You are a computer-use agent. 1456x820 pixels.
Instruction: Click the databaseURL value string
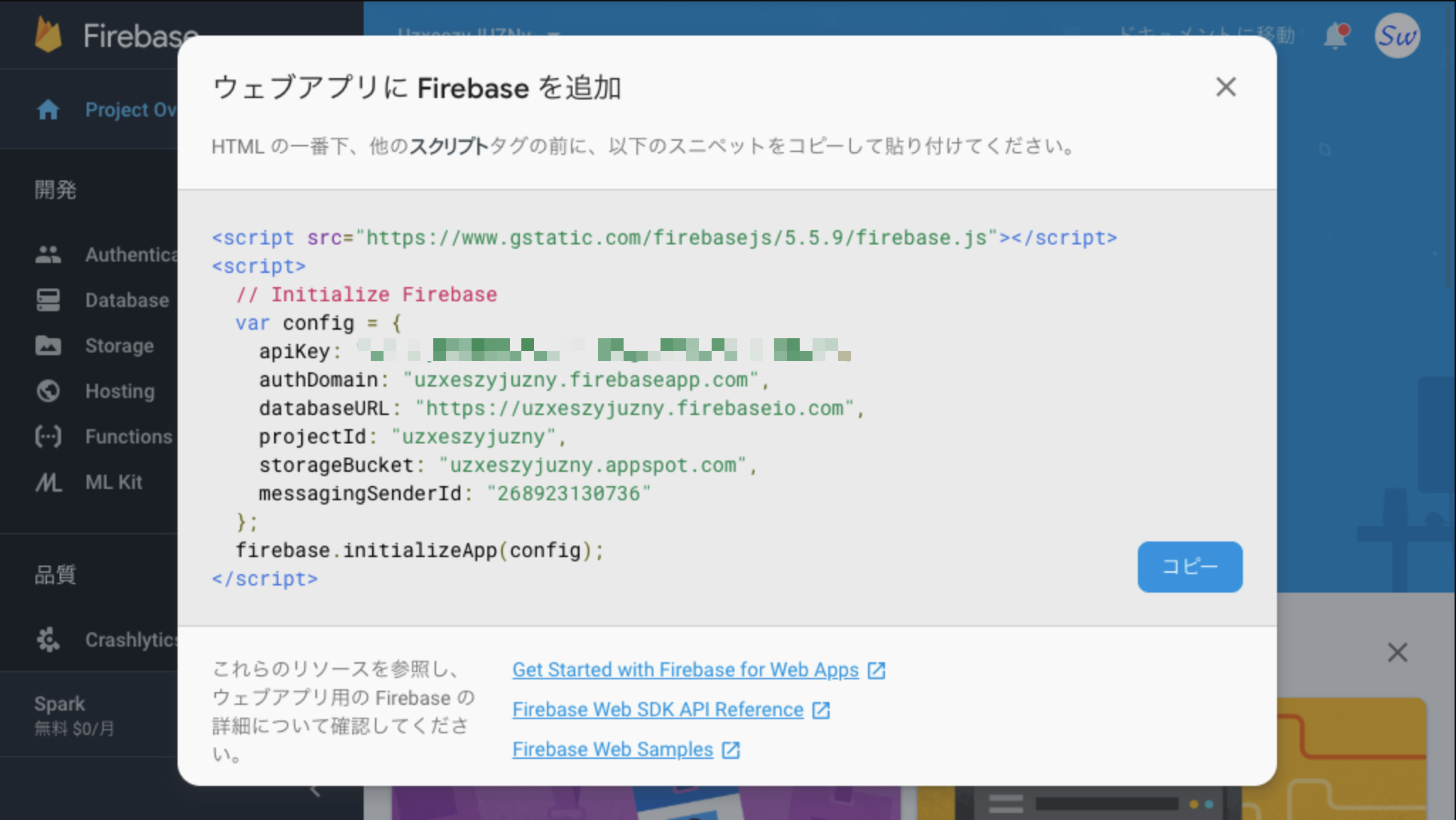(x=634, y=409)
